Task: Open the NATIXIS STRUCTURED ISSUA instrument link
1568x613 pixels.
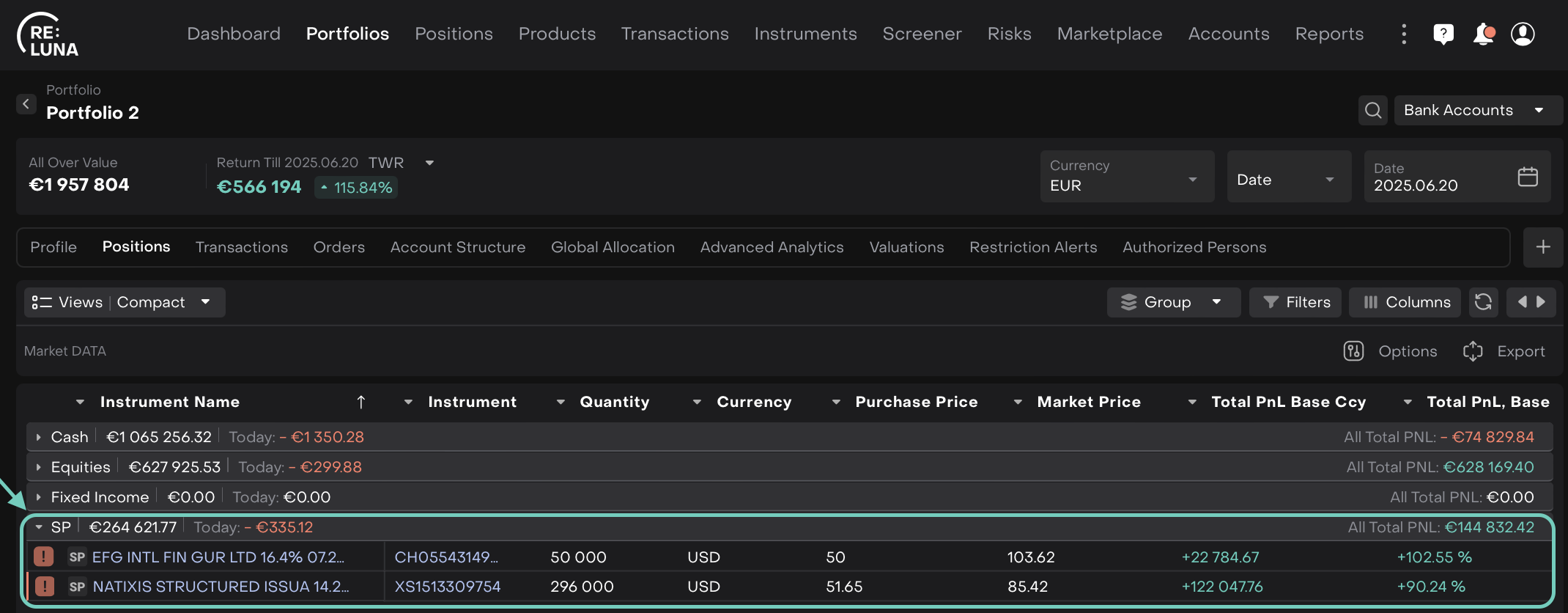Action: [x=221, y=587]
